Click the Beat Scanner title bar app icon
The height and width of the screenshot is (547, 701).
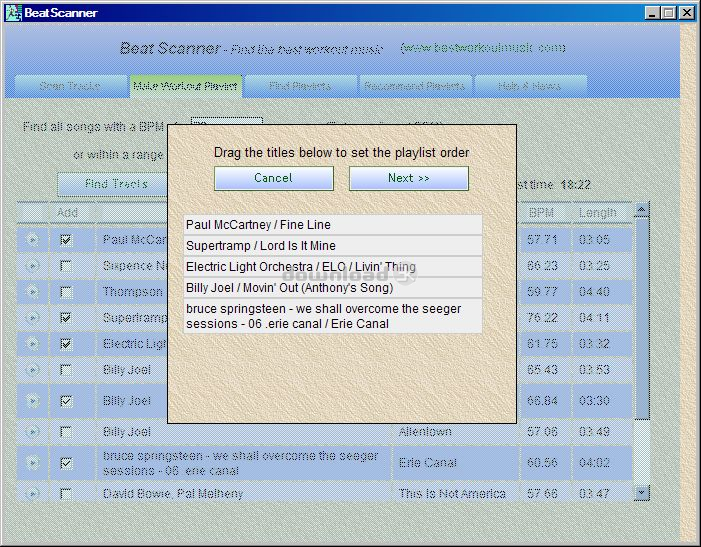13,13
